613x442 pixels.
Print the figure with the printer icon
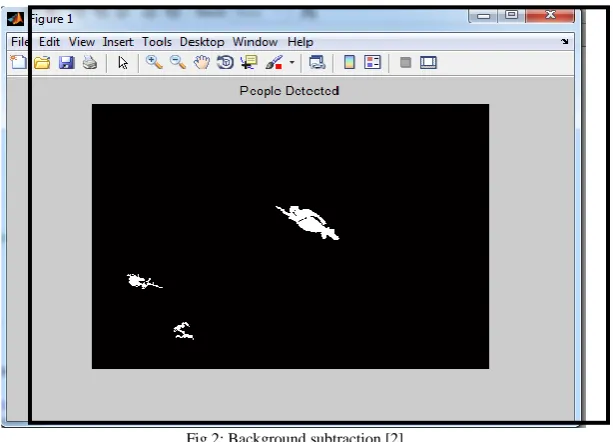click(x=90, y=63)
